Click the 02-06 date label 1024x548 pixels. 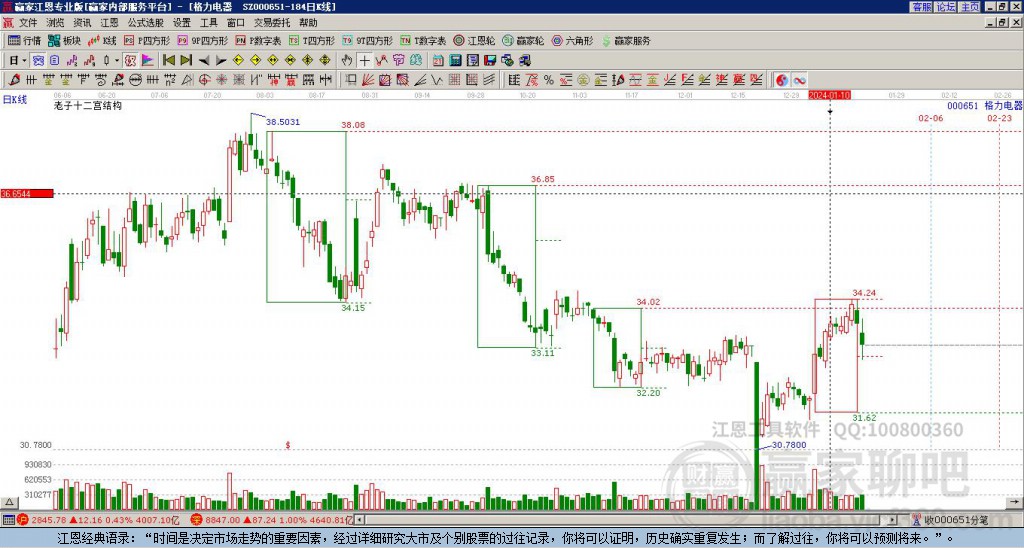(931, 118)
